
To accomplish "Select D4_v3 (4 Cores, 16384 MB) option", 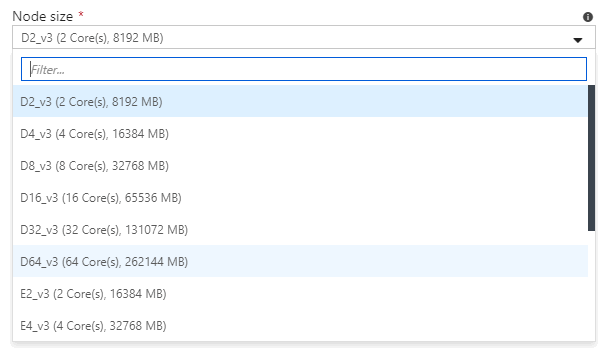I will 300,133.
